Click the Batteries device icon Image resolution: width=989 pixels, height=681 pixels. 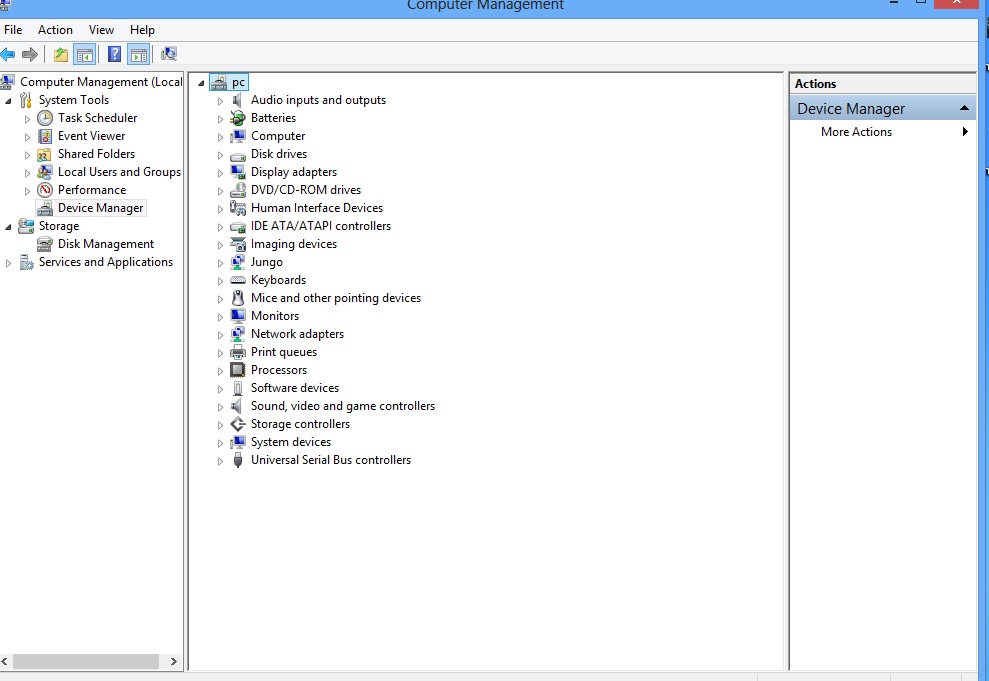[238, 118]
